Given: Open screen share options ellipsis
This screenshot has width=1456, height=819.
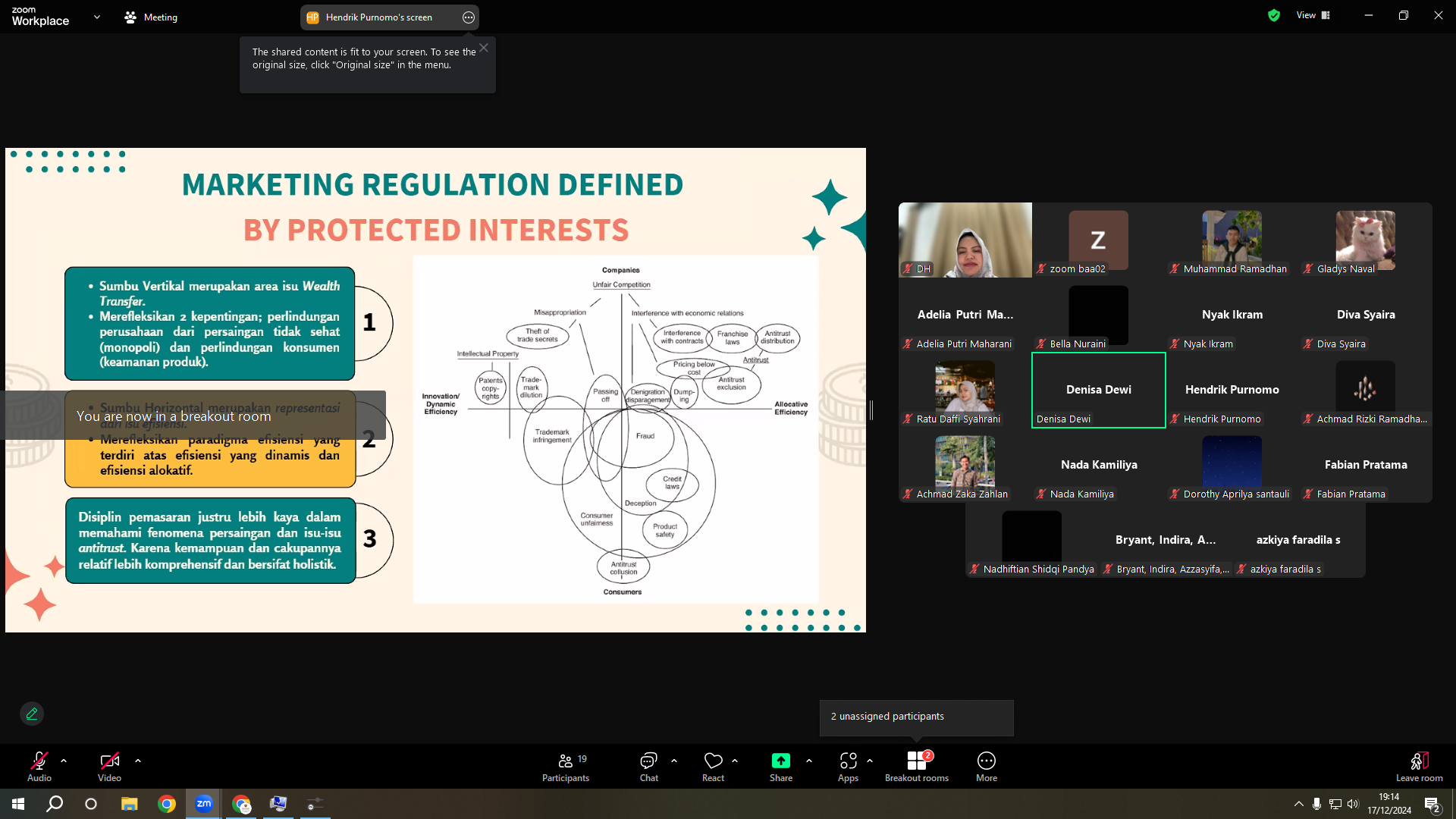Looking at the screenshot, I should (x=469, y=17).
